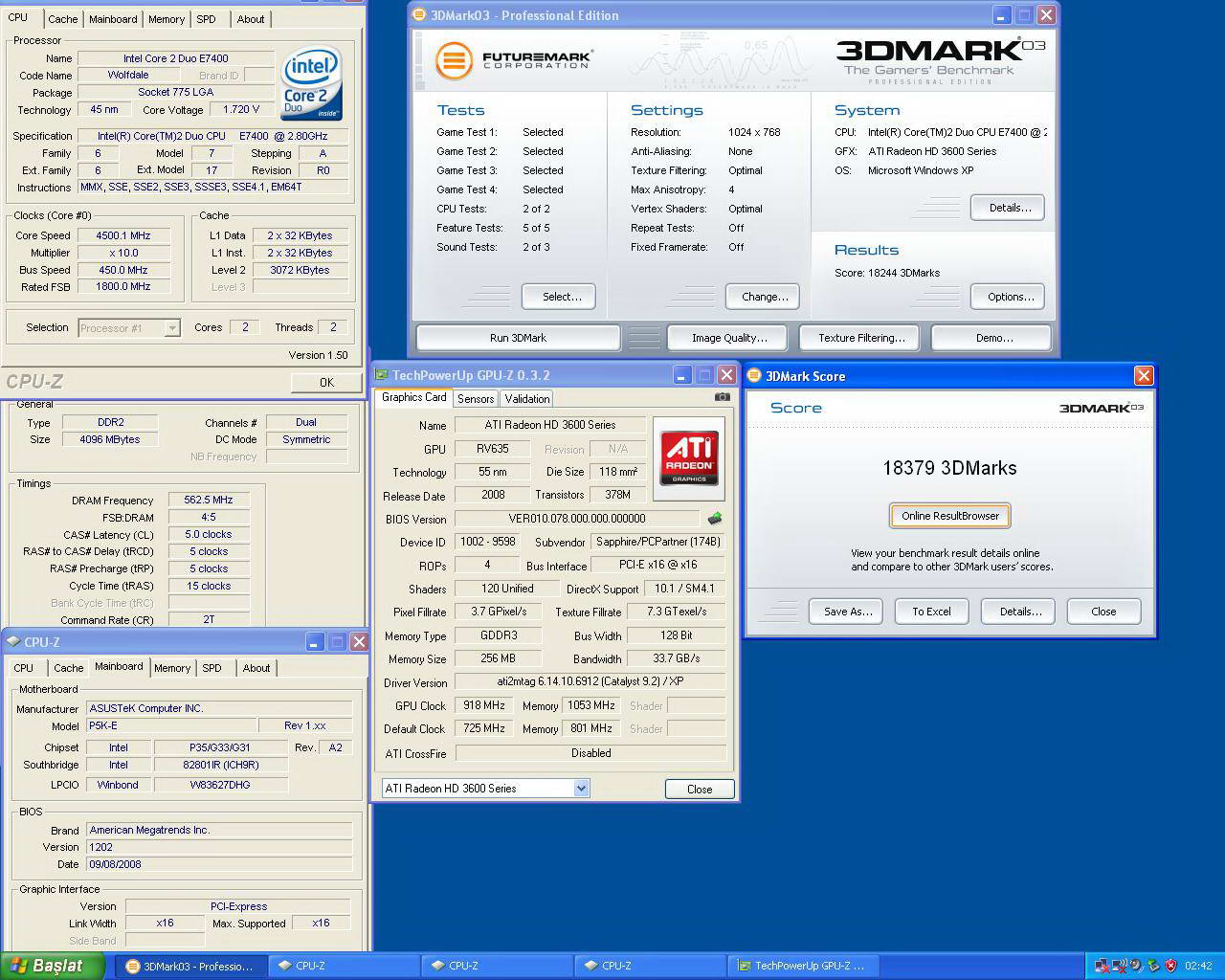Switch to 3DMark03 taskbar item
The image size is (1225, 980).
(x=189, y=966)
